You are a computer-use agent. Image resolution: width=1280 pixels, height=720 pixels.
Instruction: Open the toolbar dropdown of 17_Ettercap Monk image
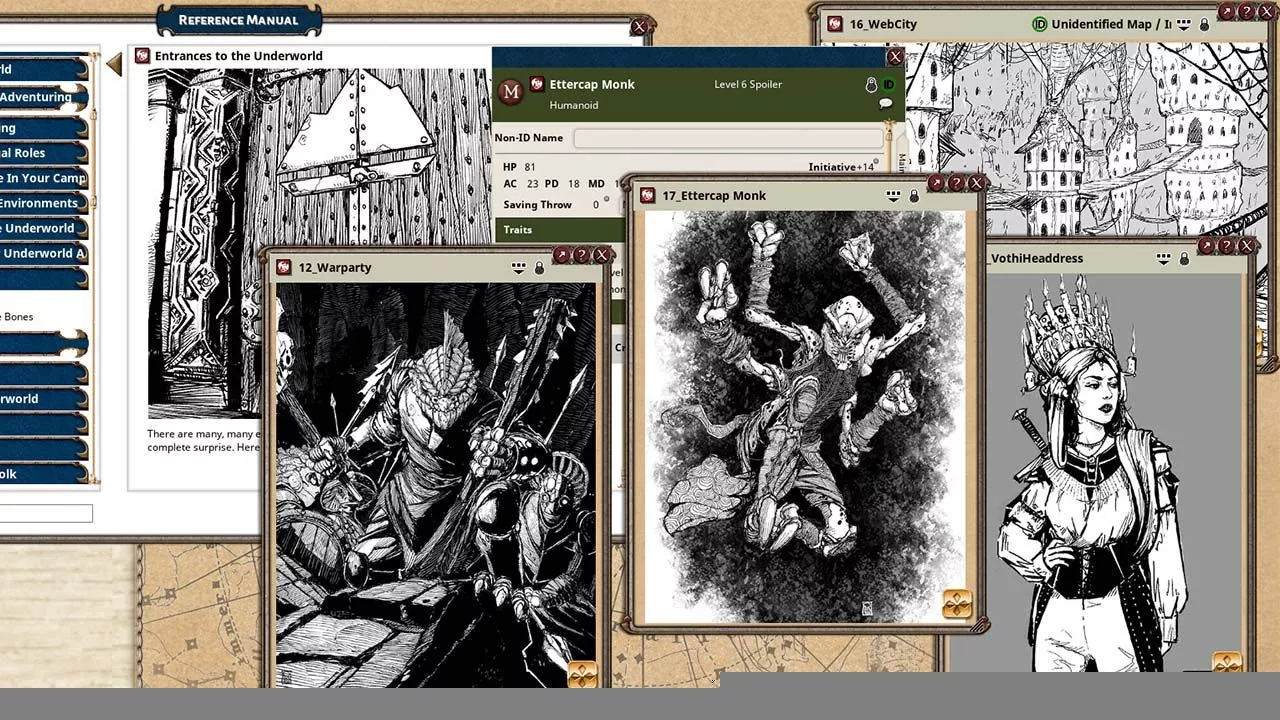click(893, 196)
